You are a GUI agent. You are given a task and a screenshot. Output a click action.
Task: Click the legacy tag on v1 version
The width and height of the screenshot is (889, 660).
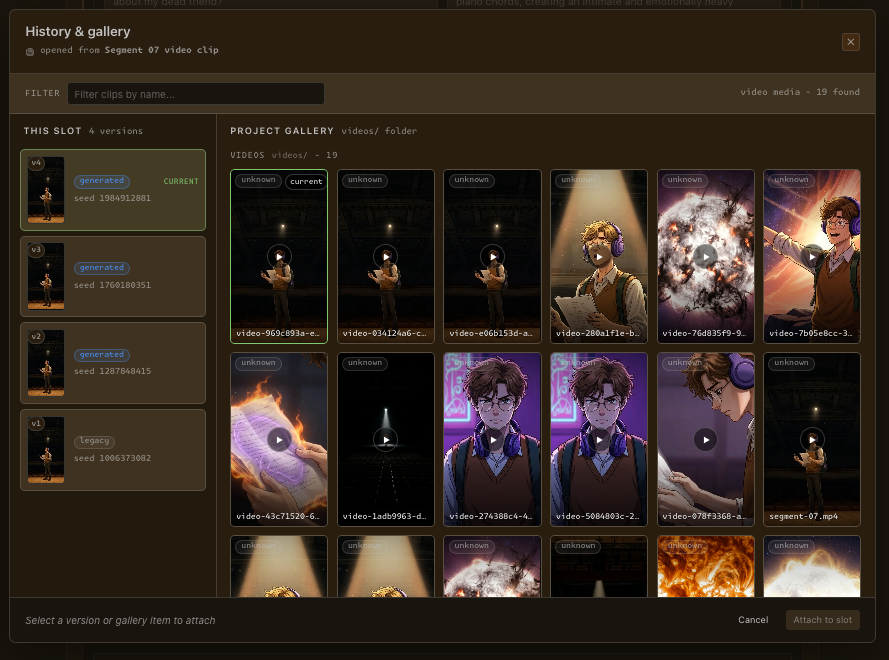pos(94,441)
